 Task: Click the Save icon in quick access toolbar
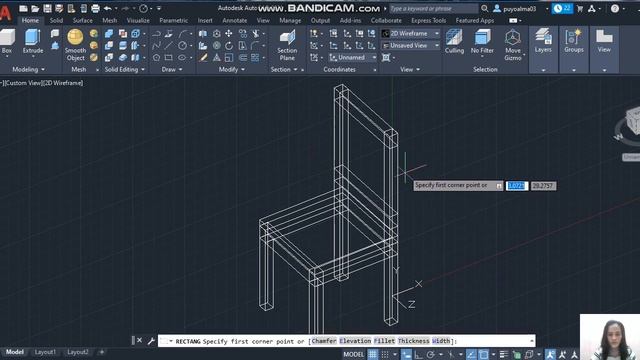(x=47, y=8)
